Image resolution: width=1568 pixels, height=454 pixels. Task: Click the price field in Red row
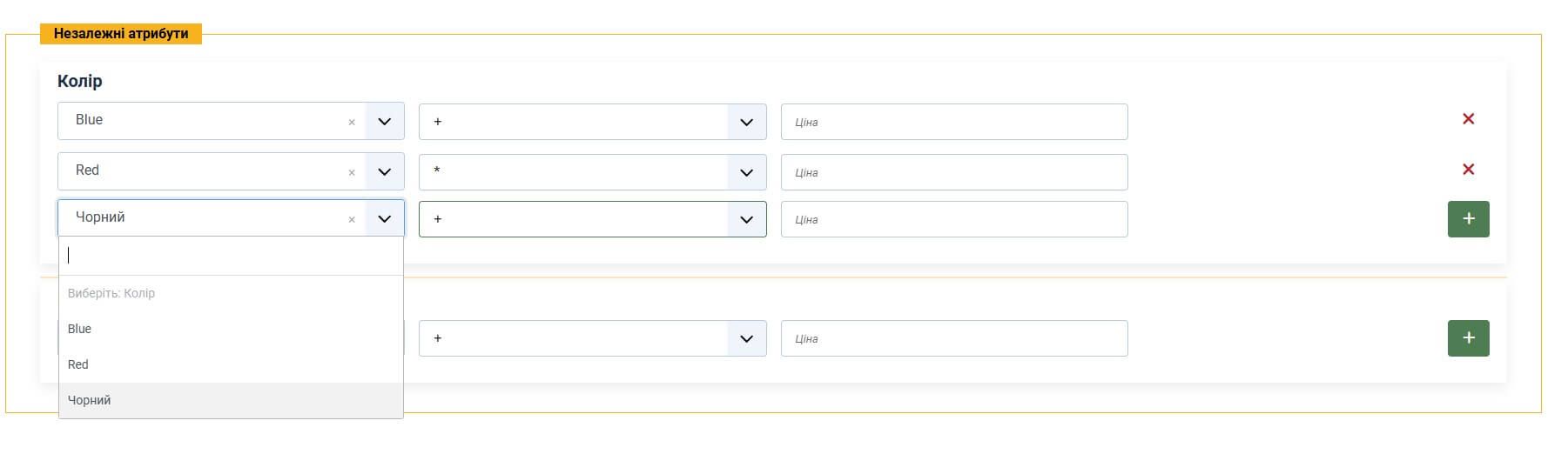(x=953, y=173)
